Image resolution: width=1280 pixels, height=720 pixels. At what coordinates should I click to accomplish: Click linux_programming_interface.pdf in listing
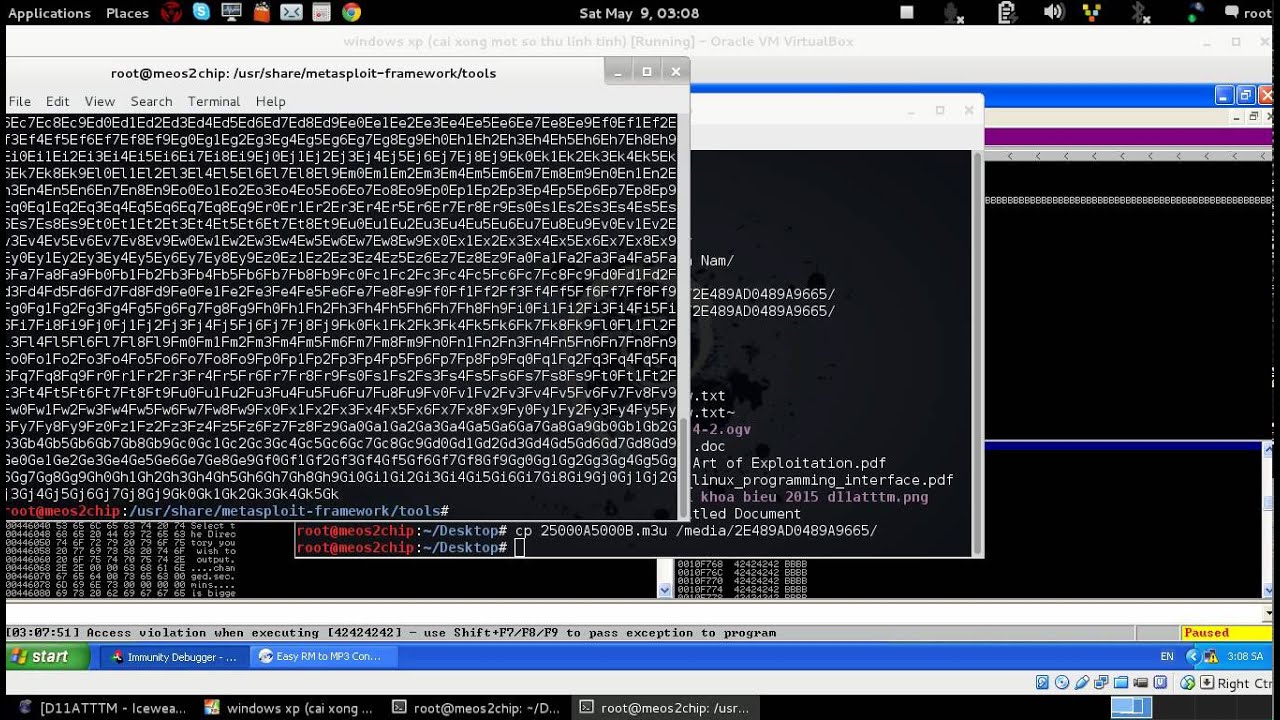[x=823, y=480]
